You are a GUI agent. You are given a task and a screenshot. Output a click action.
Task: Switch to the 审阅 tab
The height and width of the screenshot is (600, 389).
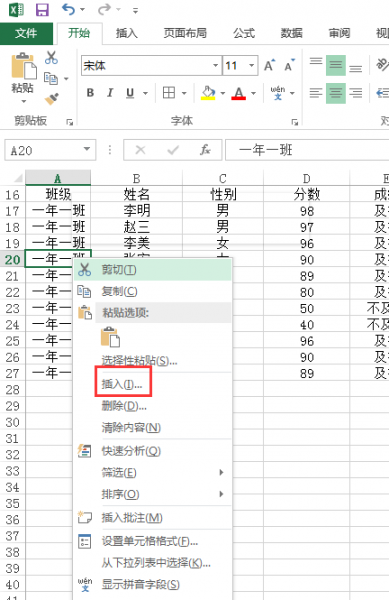point(339,34)
